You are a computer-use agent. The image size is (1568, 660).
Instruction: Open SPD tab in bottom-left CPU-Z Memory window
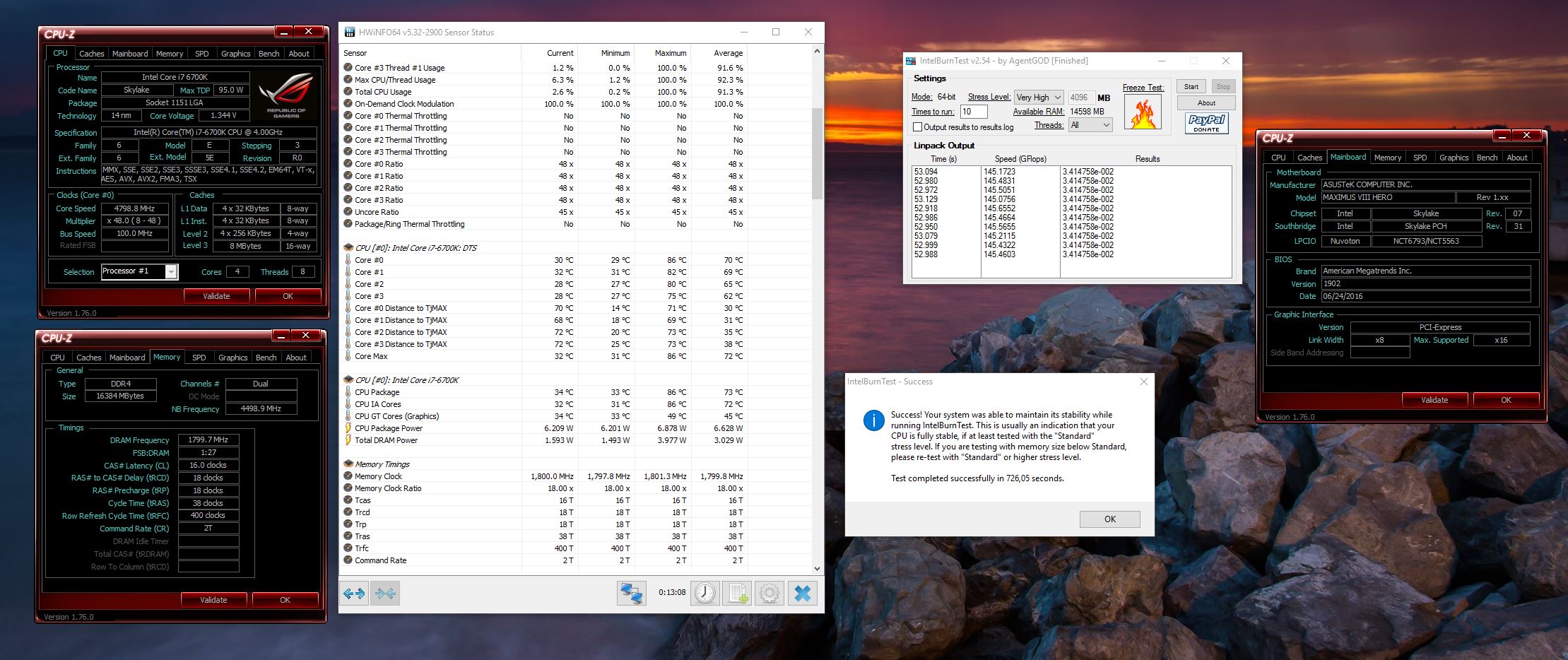pyautogui.click(x=199, y=358)
